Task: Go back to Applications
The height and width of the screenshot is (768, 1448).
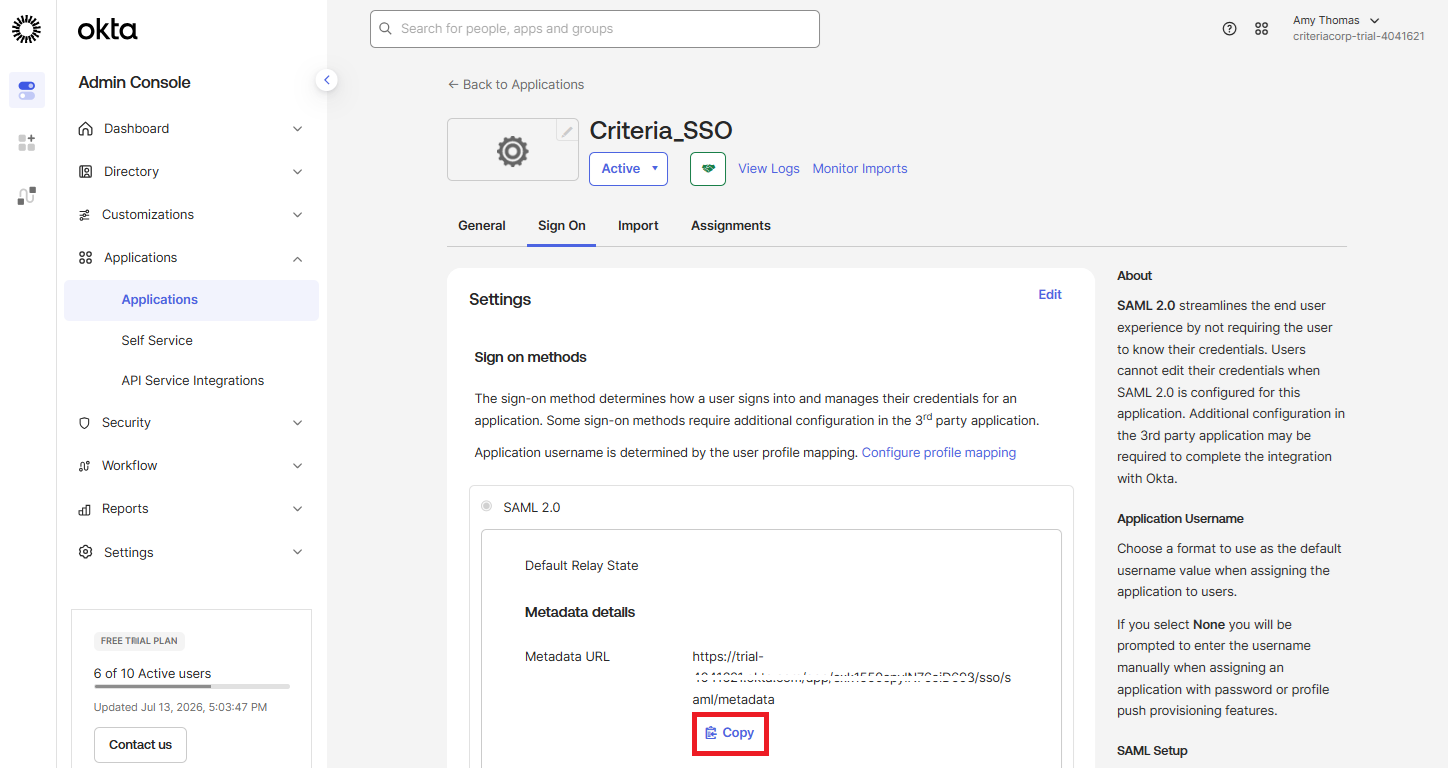Action: 516,85
